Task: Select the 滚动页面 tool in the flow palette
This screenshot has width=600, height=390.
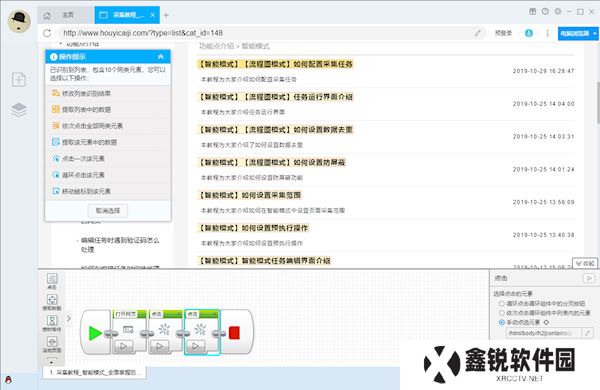Action: [52, 344]
